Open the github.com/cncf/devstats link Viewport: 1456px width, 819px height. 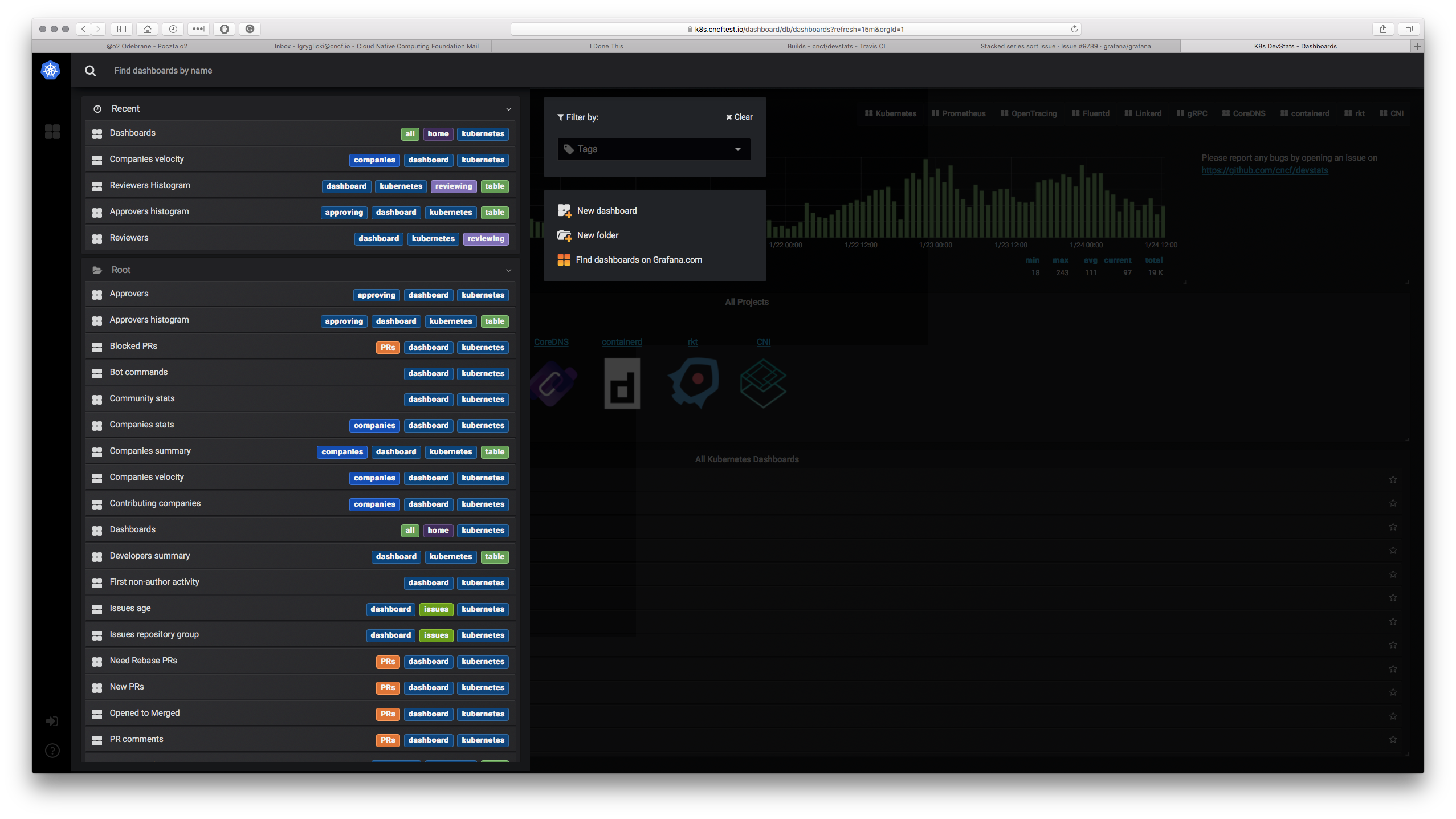coord(1265,170)
